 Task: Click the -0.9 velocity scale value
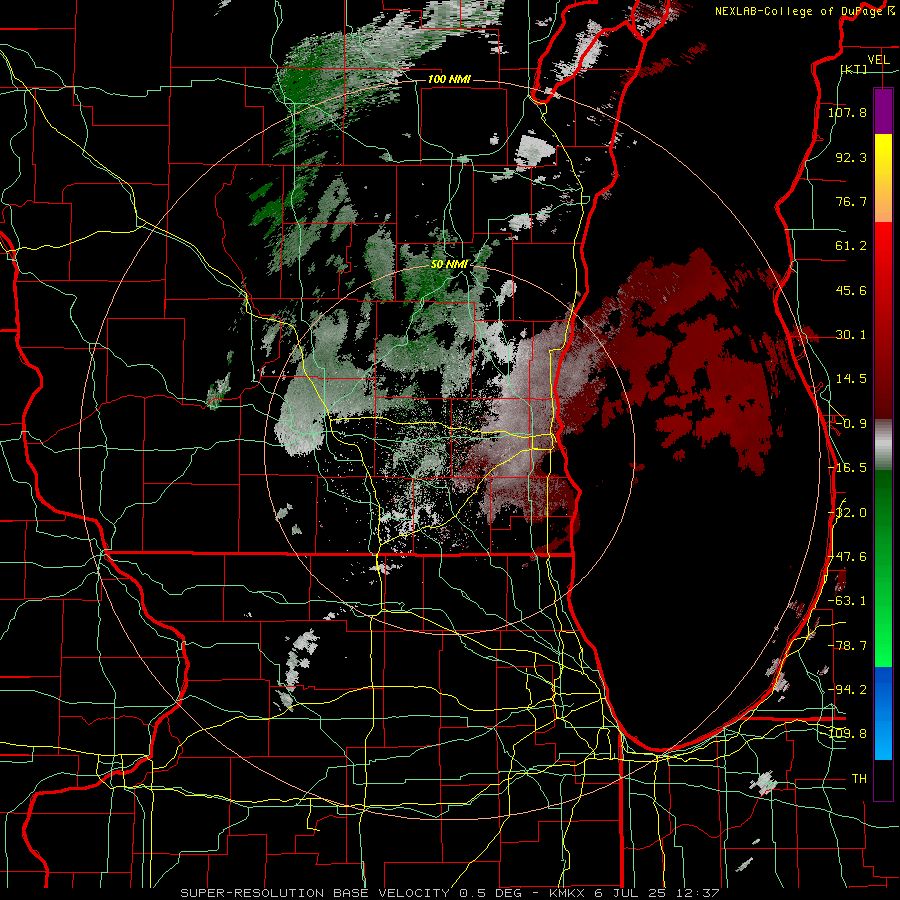(851, 424)
